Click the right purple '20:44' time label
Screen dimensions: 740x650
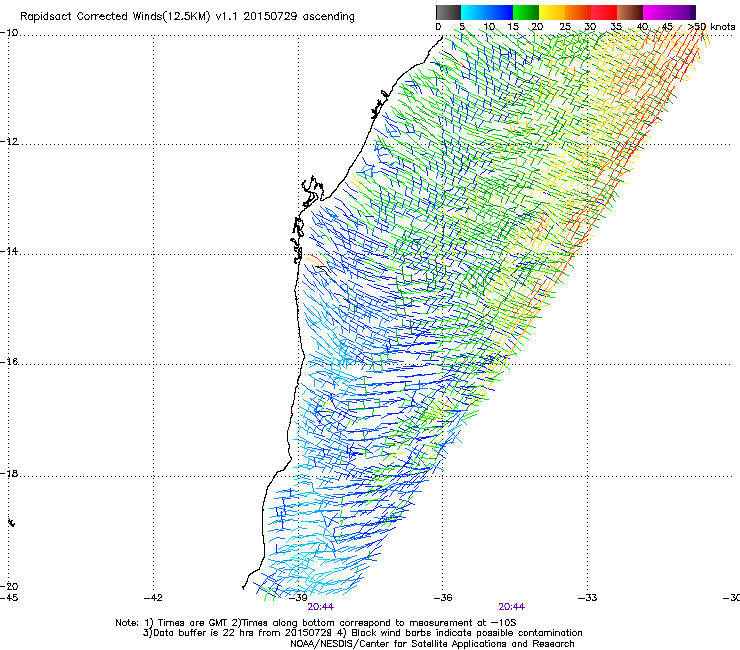coord(512,607)
